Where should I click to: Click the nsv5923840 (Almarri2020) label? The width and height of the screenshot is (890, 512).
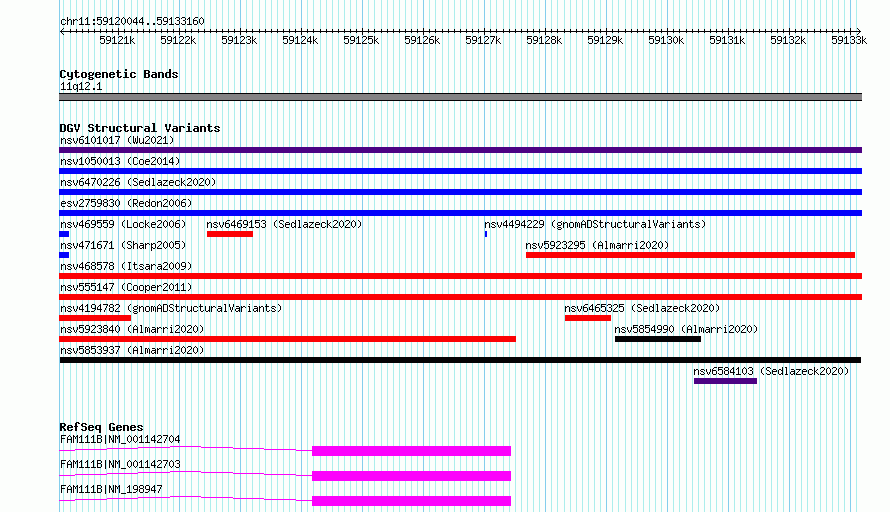point(132,329)
